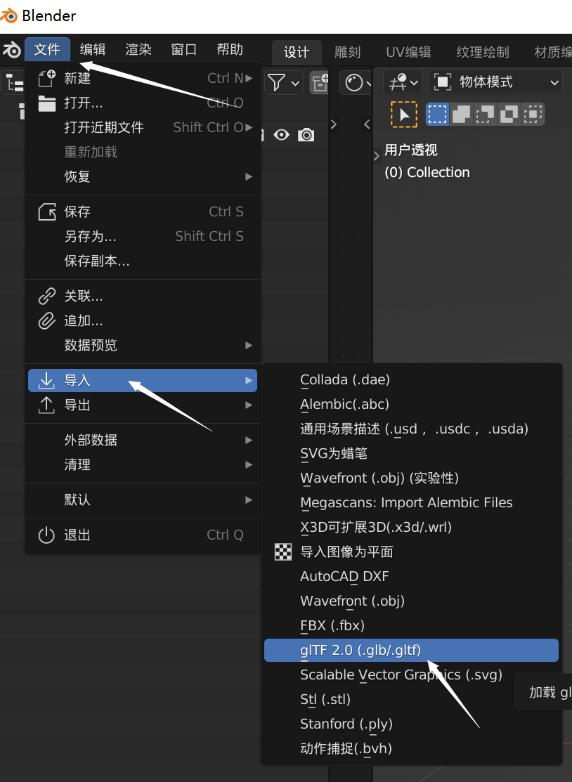Open the editor type dropdown in viewport
This screenshot has width=572, height=782.
[403, 82]
